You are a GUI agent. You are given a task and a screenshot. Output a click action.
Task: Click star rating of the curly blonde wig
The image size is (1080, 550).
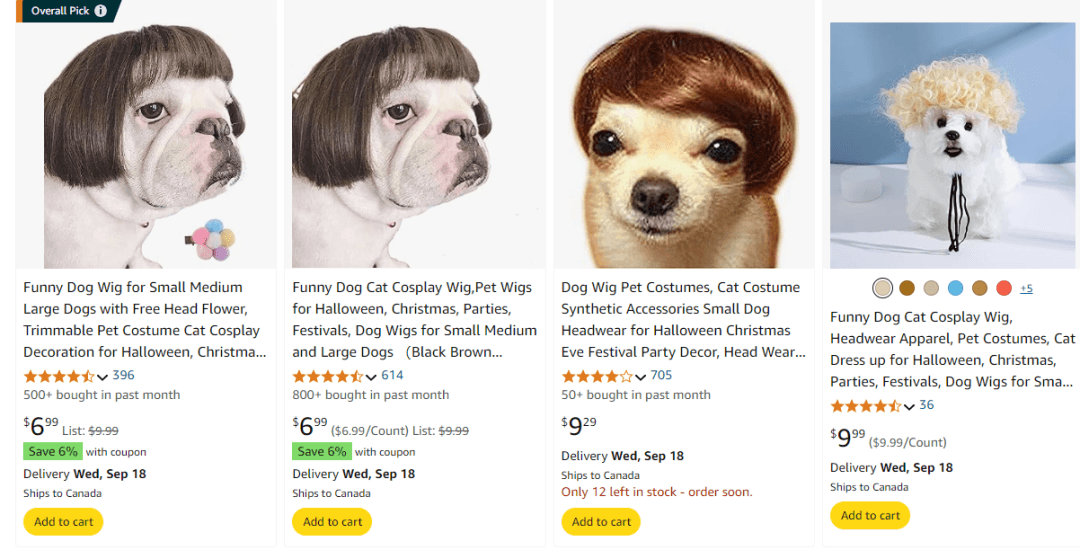pos(865,406)
